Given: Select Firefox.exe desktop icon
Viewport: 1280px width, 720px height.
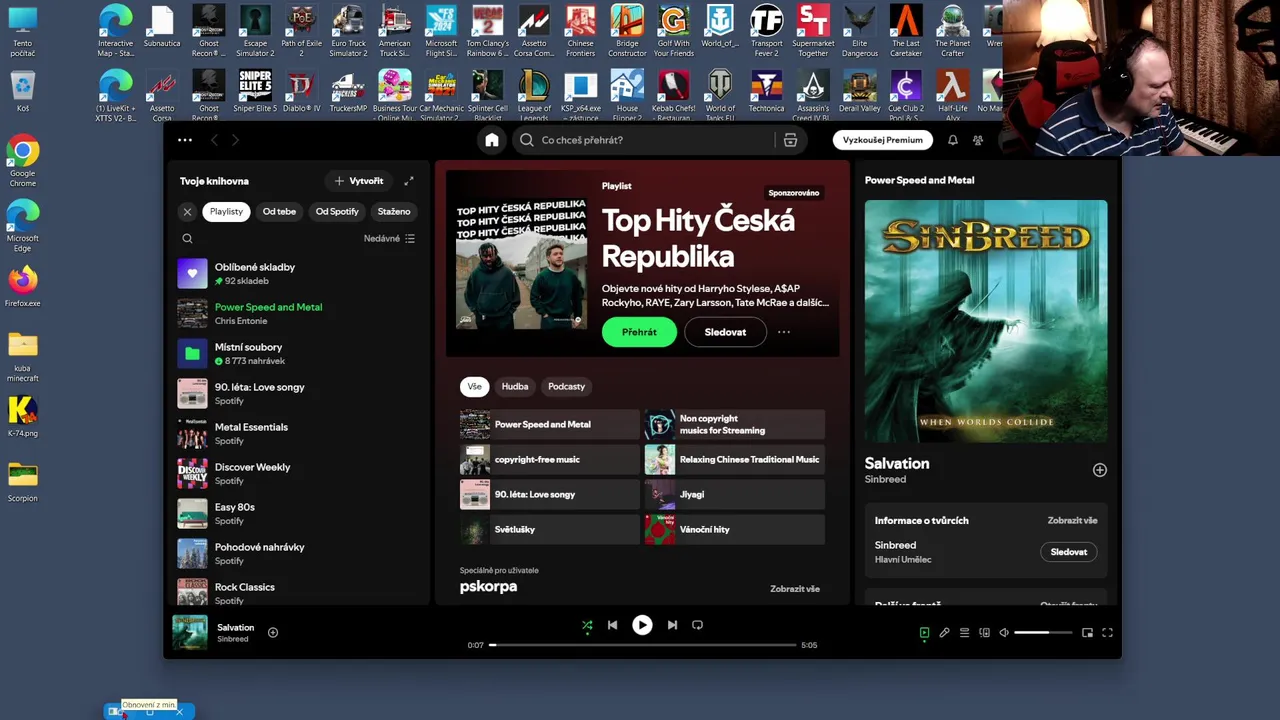Looking at the screenshot, I should click(x=23, y=286).
